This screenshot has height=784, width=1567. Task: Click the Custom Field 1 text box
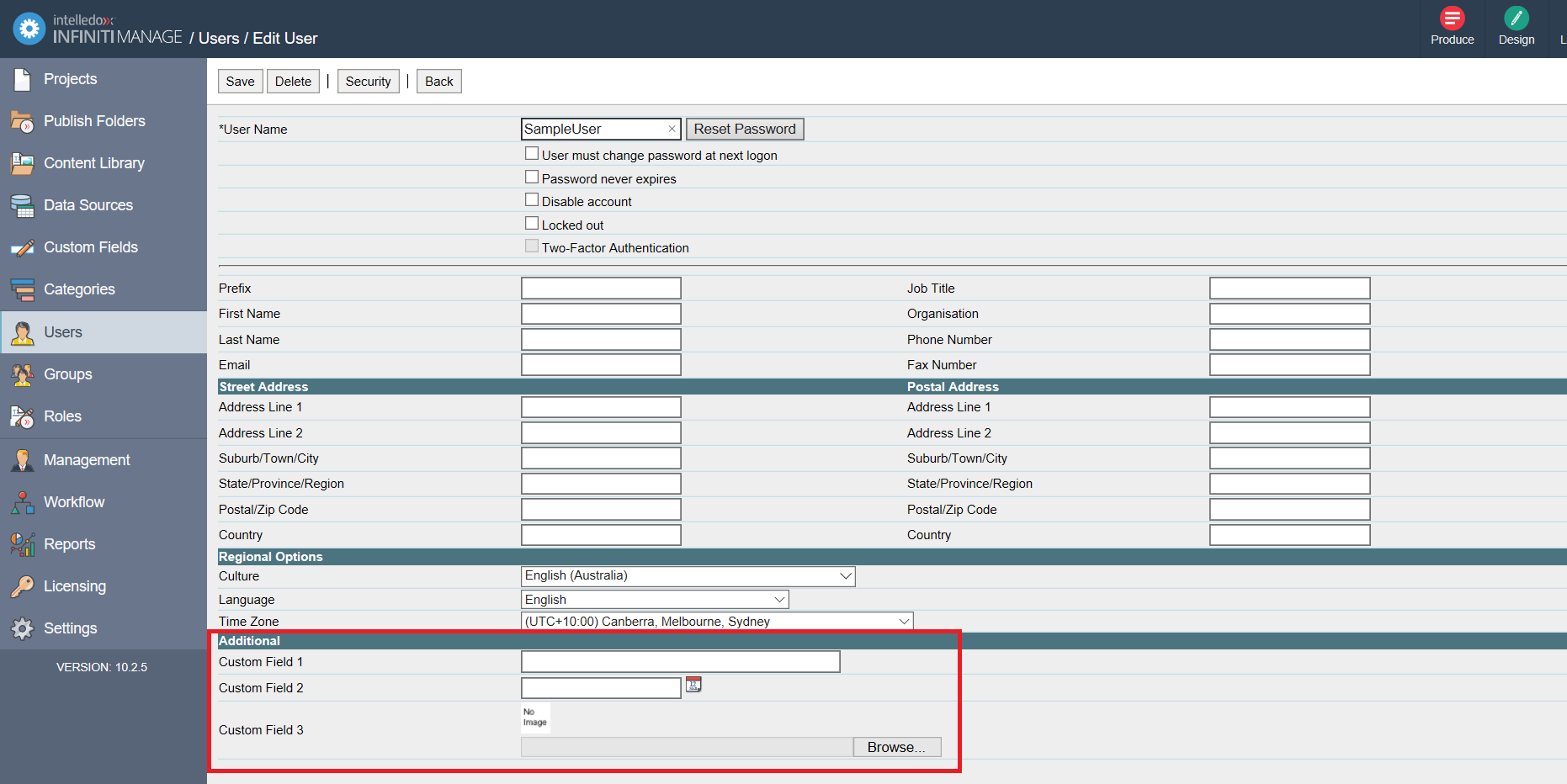coord(681,662)
